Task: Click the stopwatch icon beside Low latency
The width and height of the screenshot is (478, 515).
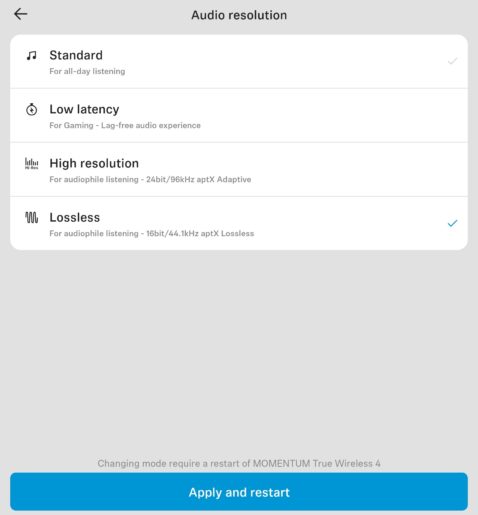Action: click(x=32, y=109)
